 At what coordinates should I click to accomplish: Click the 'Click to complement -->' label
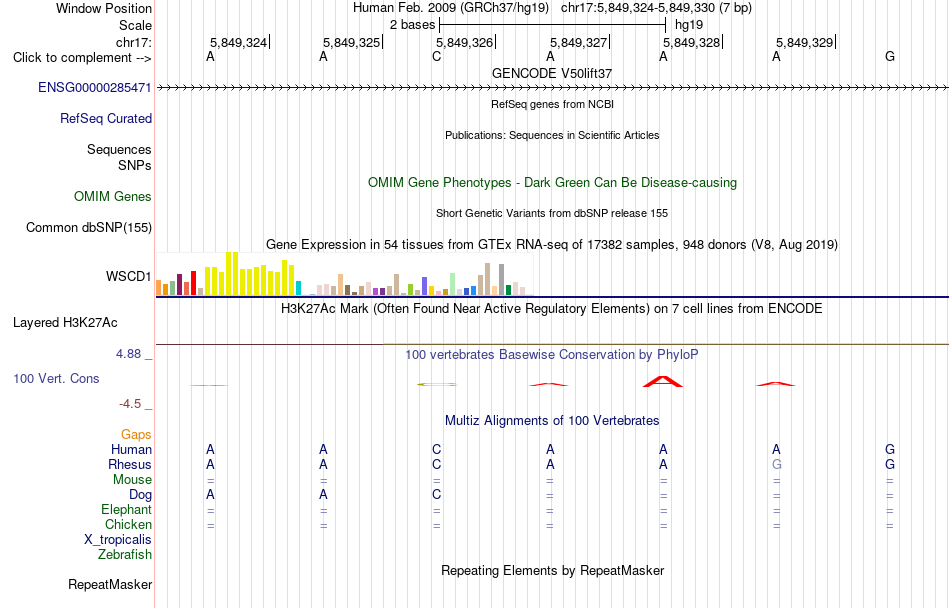point(82,58)
